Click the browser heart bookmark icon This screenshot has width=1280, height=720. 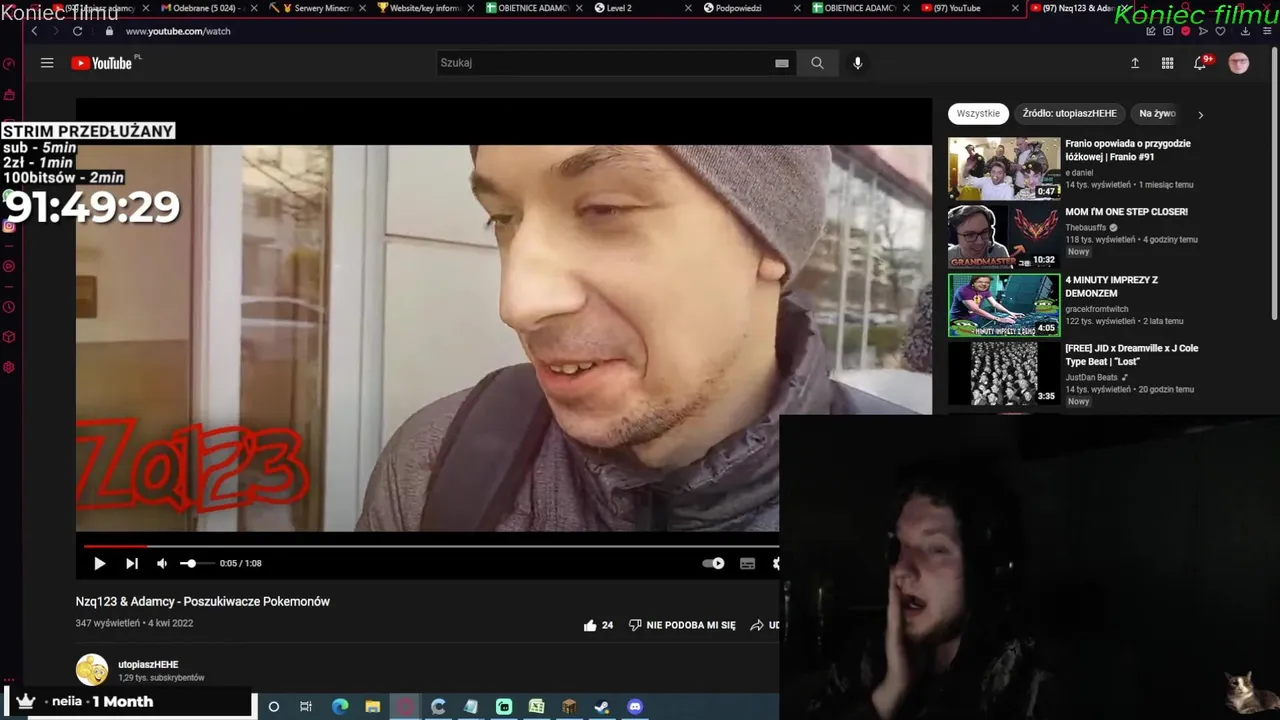[x=1220, y=31]
